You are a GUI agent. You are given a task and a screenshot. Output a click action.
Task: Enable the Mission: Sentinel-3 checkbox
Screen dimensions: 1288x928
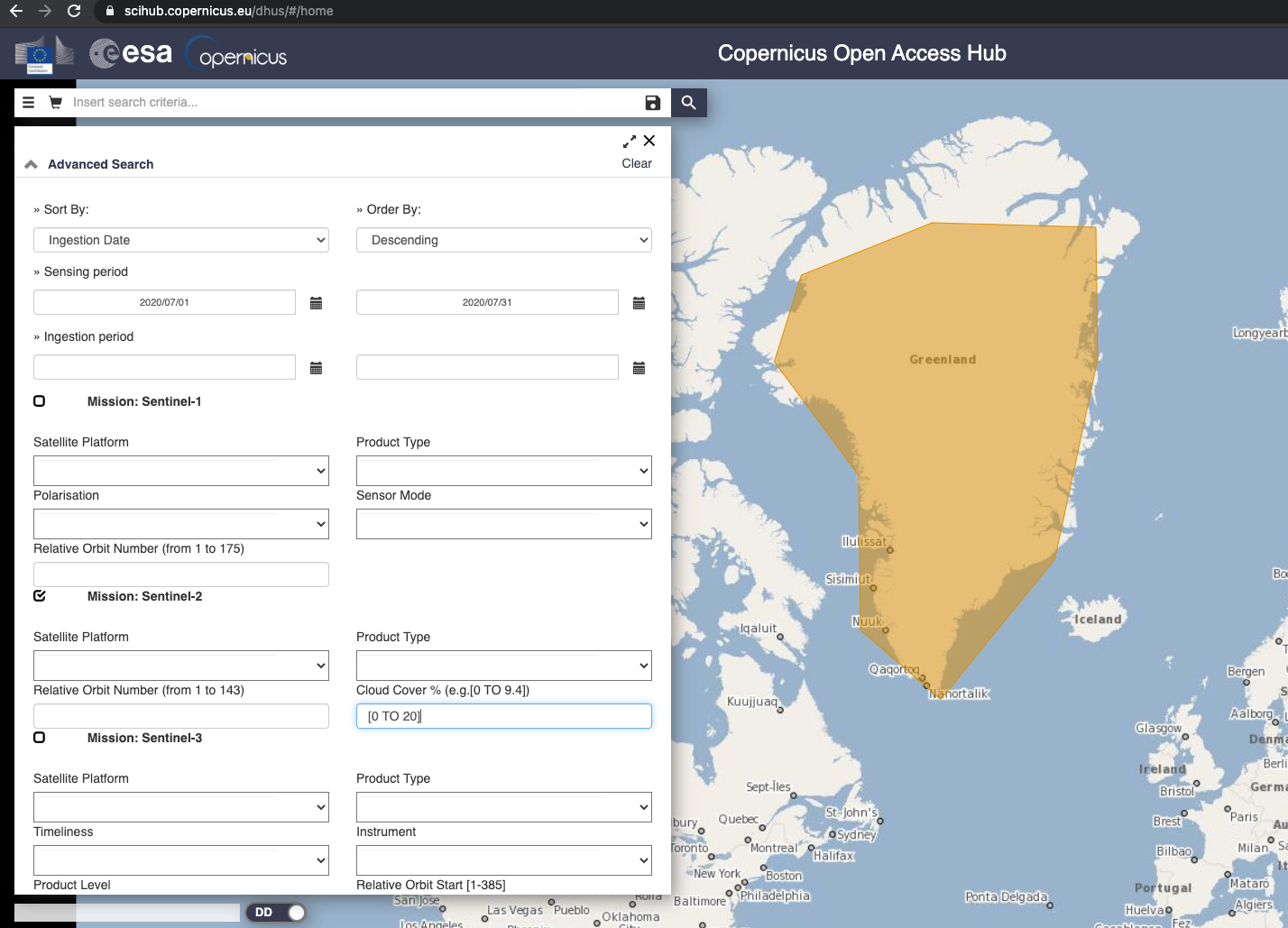[40, 738]
